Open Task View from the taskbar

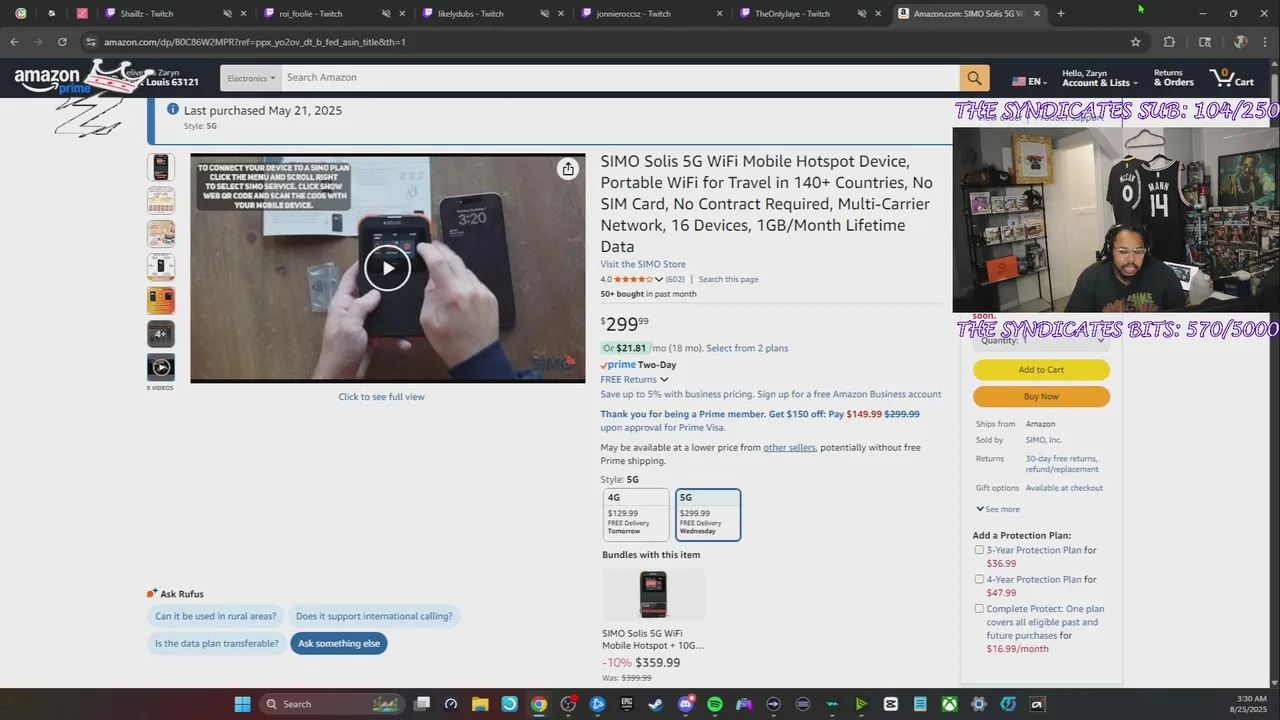click(422, 704)
